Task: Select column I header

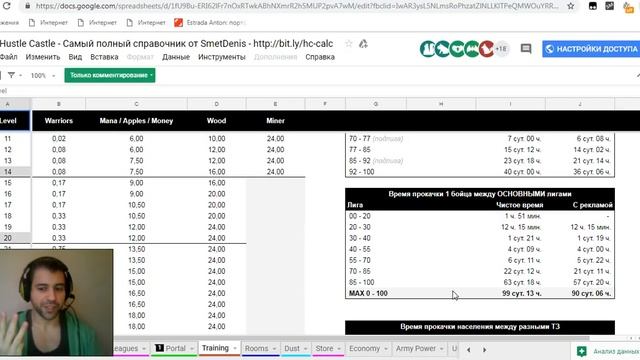Action: click(510, 104)
